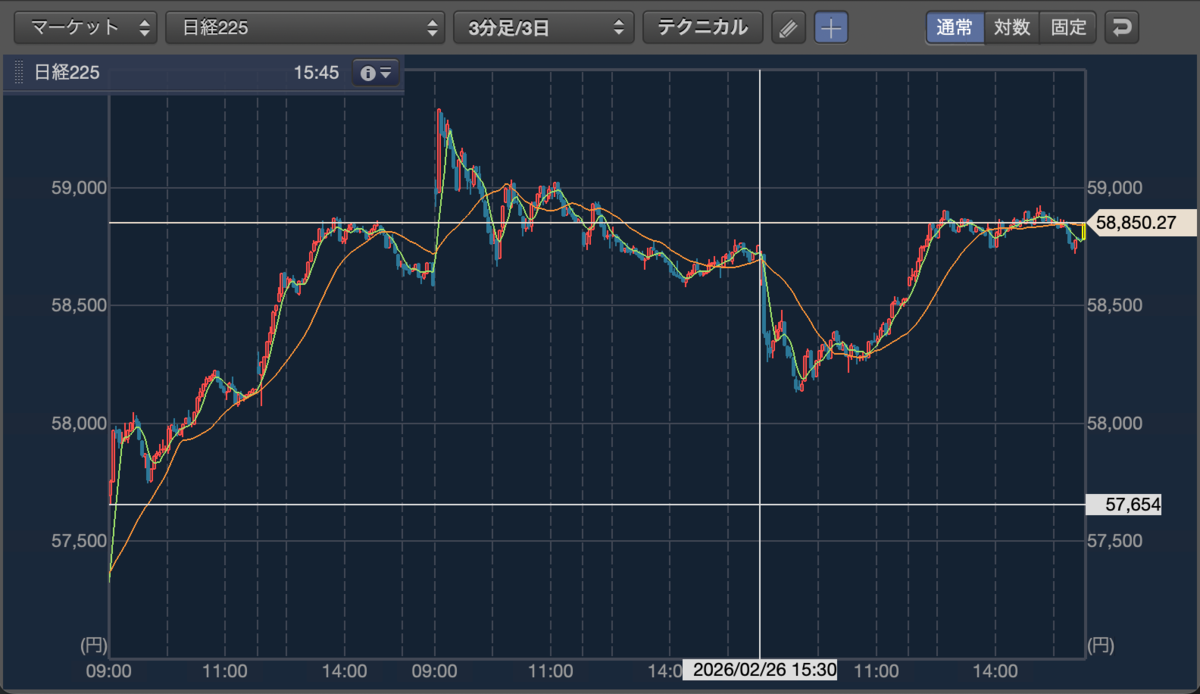1200x694 pixels.
Task: Click the left axis 58,500 label
Action: 78,306
